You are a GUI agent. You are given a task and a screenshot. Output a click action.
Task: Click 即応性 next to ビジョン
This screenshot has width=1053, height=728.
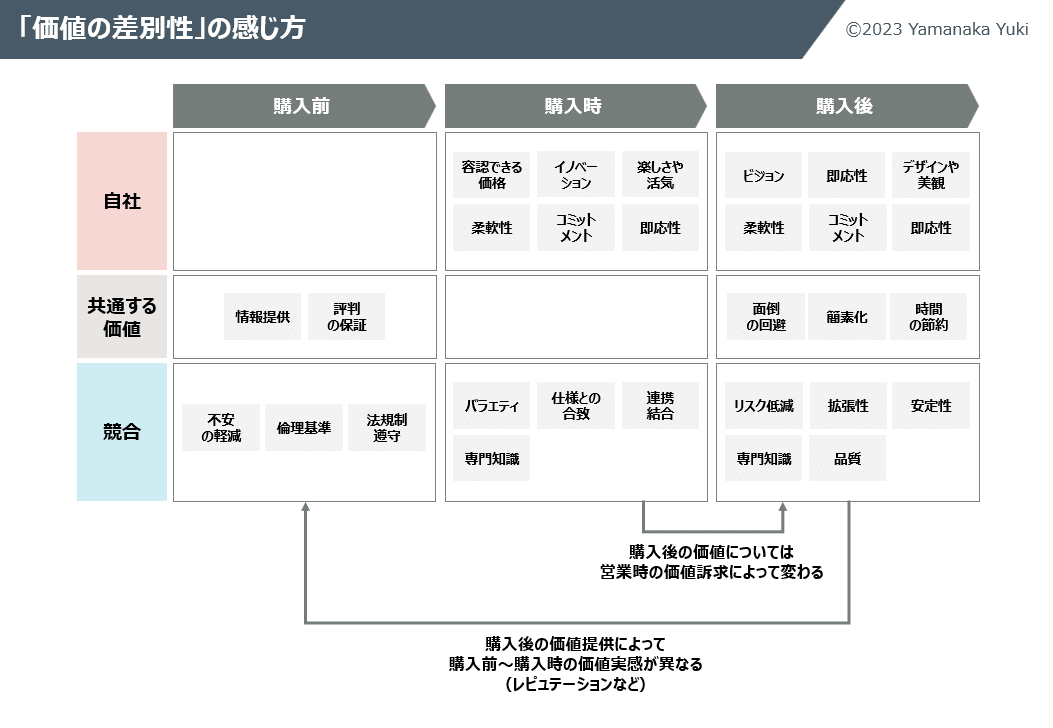click(847, 175)
